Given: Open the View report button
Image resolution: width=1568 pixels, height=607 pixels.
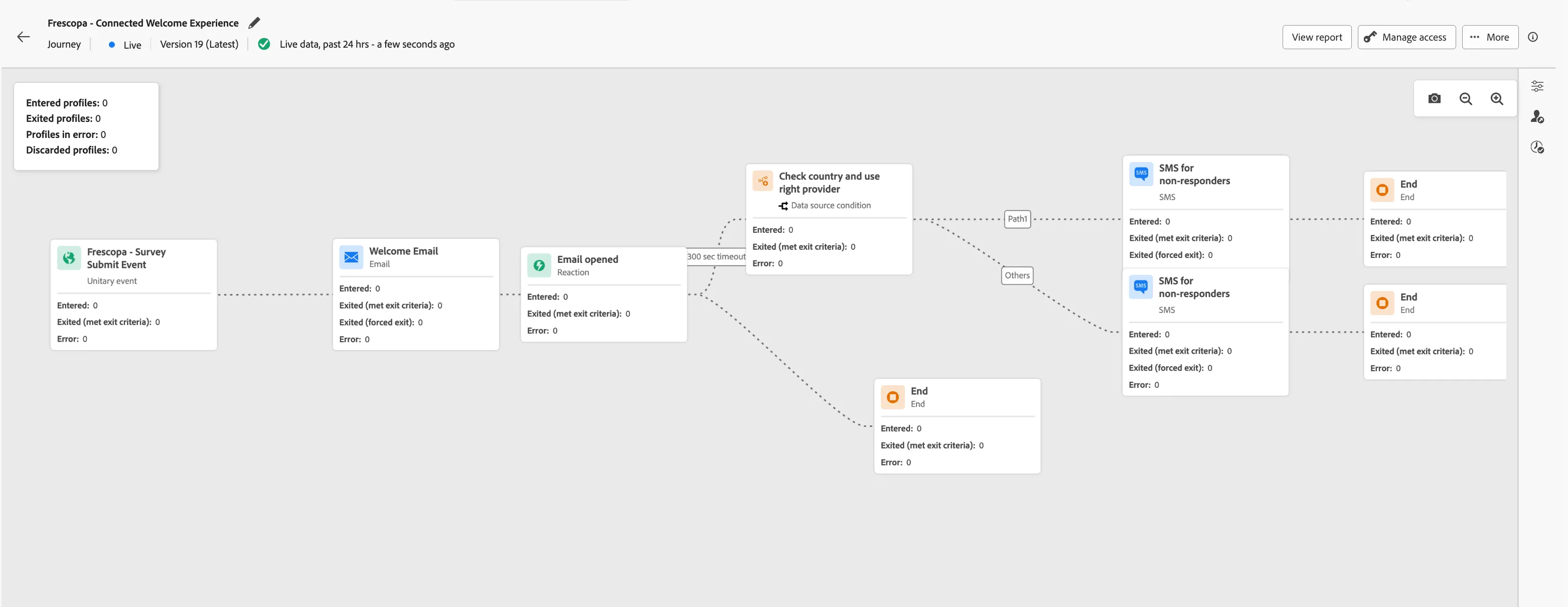Looking at the screenshot, I should coord(1317,37).
